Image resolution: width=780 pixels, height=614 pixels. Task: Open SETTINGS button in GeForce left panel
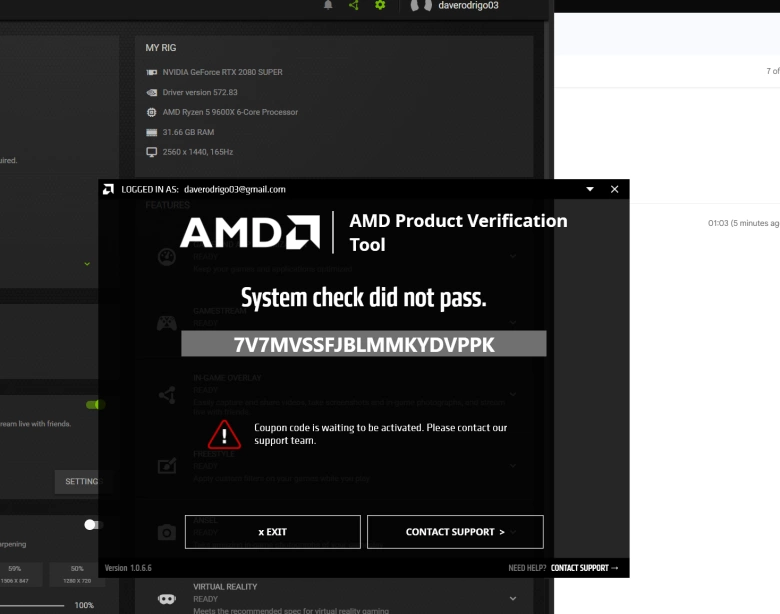[x=82, y=482]
